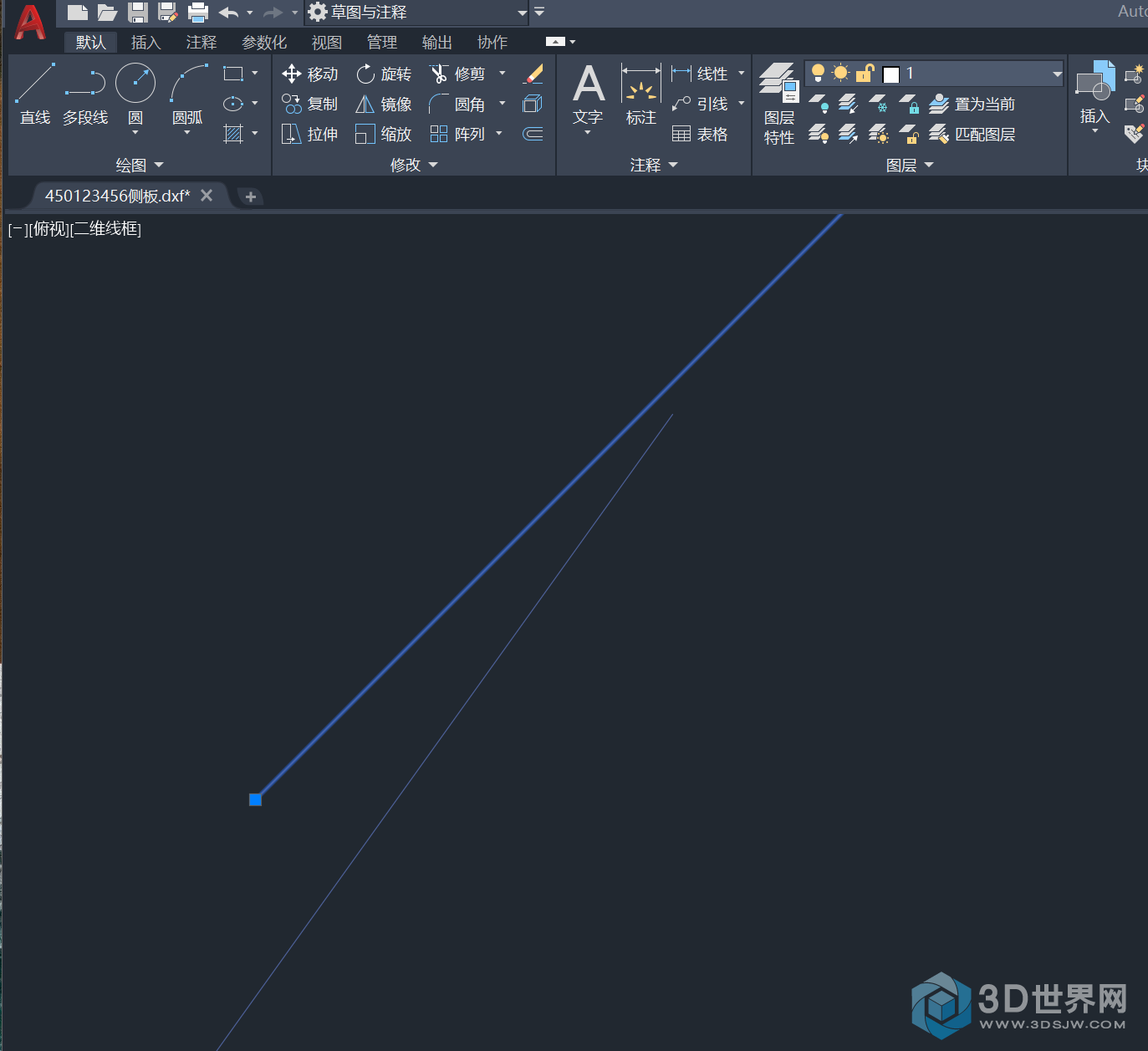Open the layer name dropdown list
This screenshot has width=1148, height=1051.
point(1057,74)
